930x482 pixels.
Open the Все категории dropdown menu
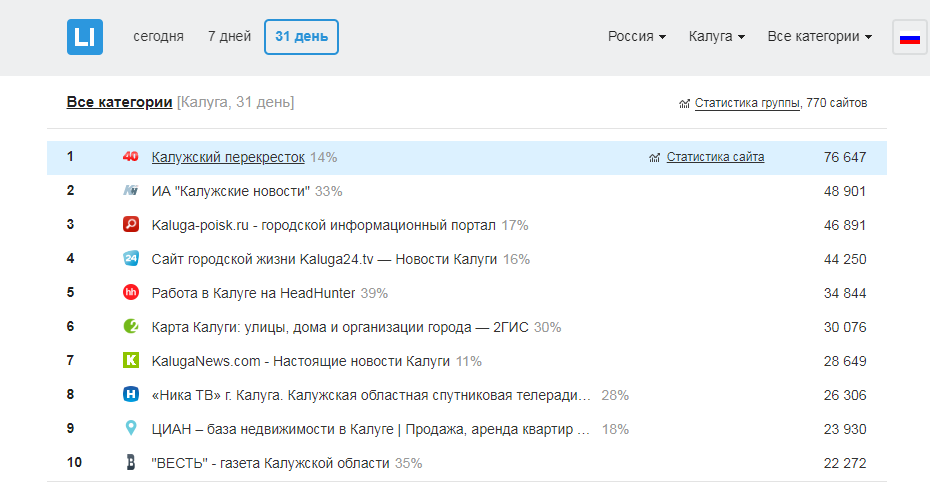point(819,37)
